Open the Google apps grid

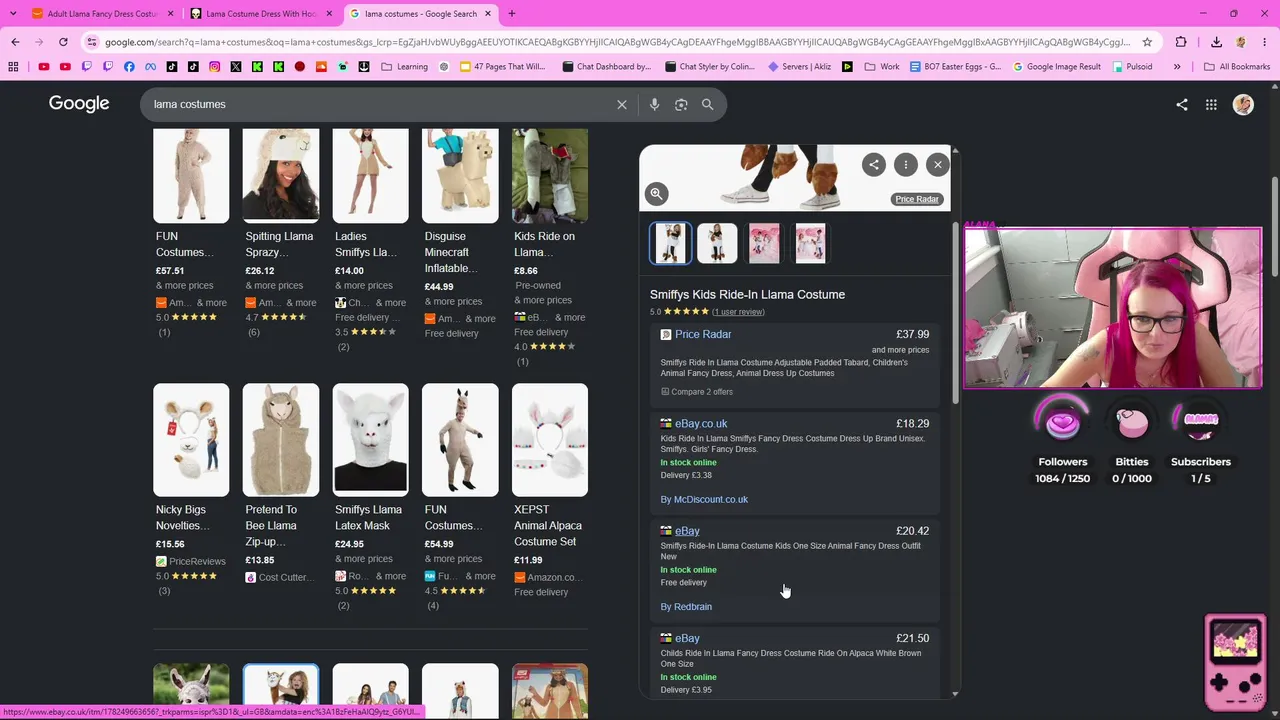pyautogui.click(x=1211, y=104)
